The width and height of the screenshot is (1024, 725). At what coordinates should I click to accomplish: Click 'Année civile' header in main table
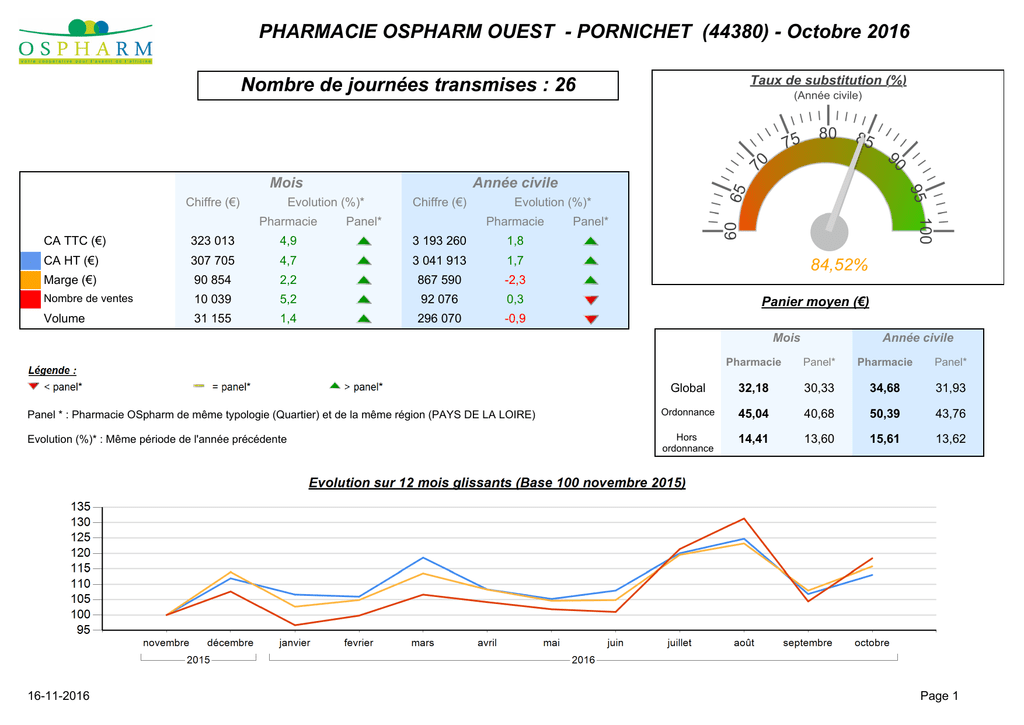click(515, 183)
